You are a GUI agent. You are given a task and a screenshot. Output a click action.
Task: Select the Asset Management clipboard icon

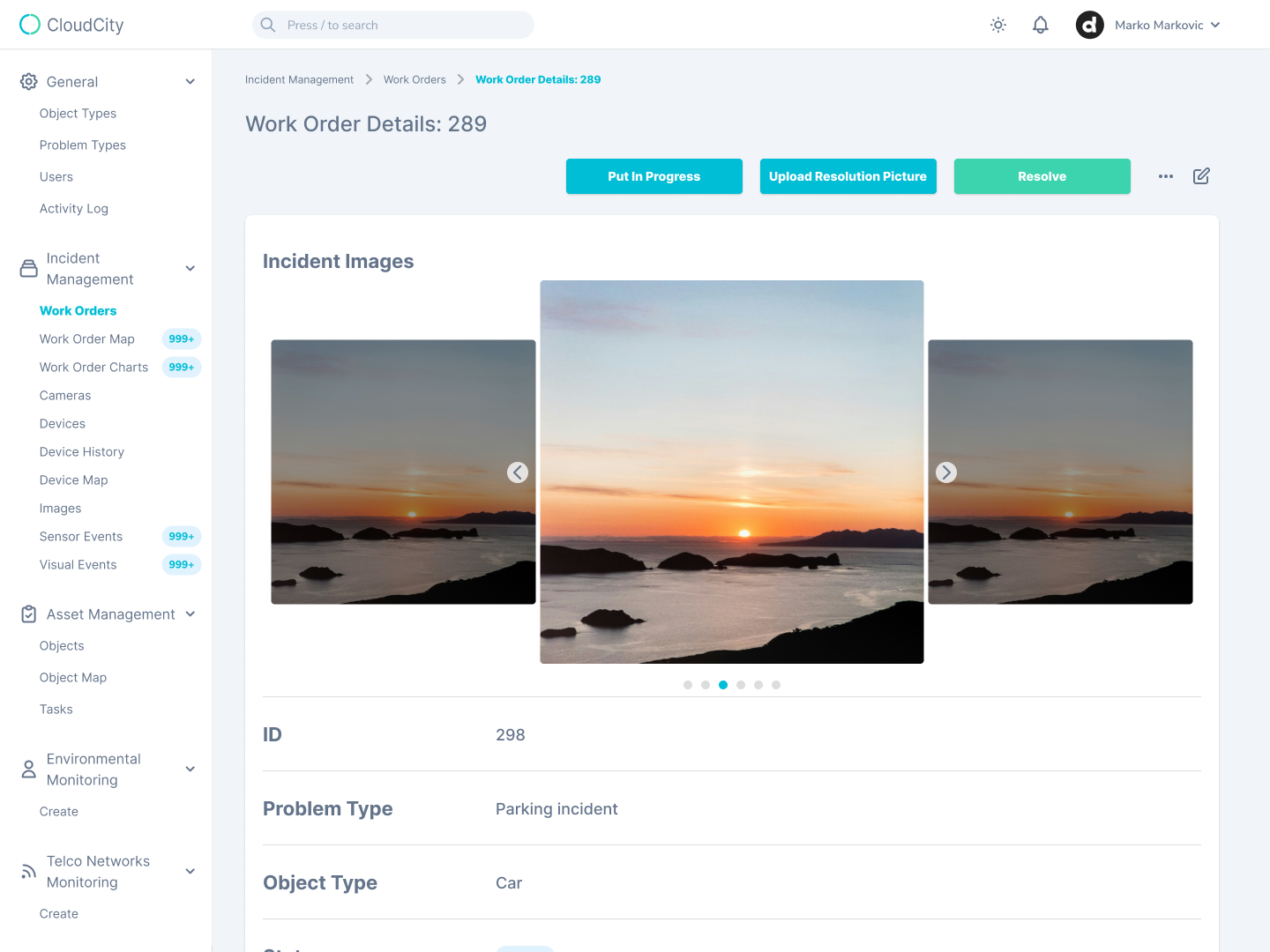pos(27,614)
